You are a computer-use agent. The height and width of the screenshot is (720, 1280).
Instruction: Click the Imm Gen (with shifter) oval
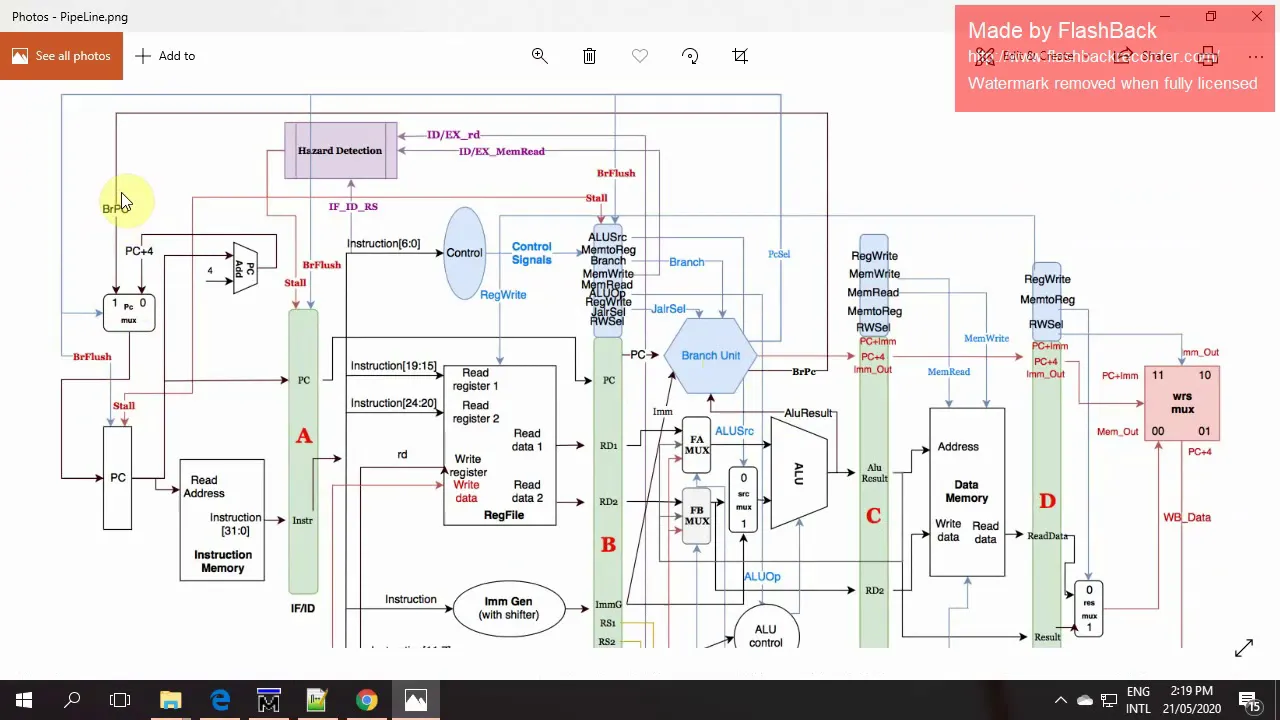[508, 608]
